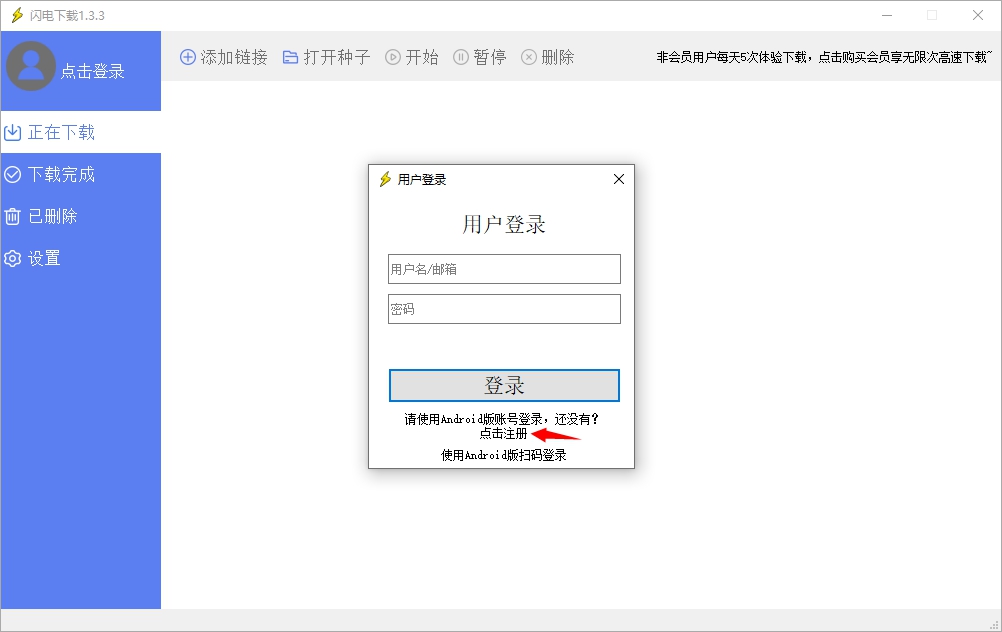Image resolution: width=1002 pixels, height=632 pixels.
Task: Click the lightning app logo in title bar
Action: coord(15,15)
